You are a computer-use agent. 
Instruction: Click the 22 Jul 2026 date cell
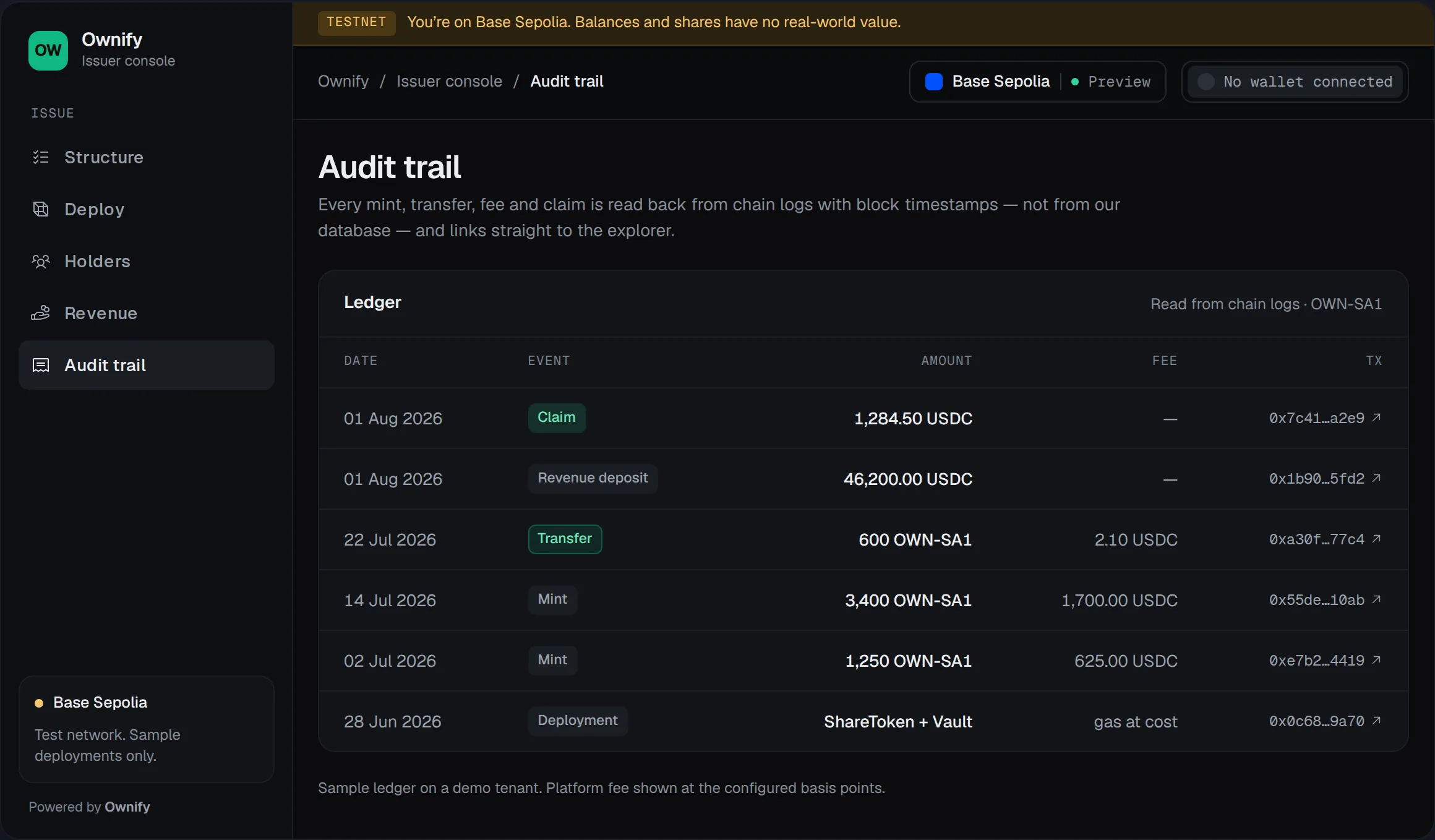390,539
